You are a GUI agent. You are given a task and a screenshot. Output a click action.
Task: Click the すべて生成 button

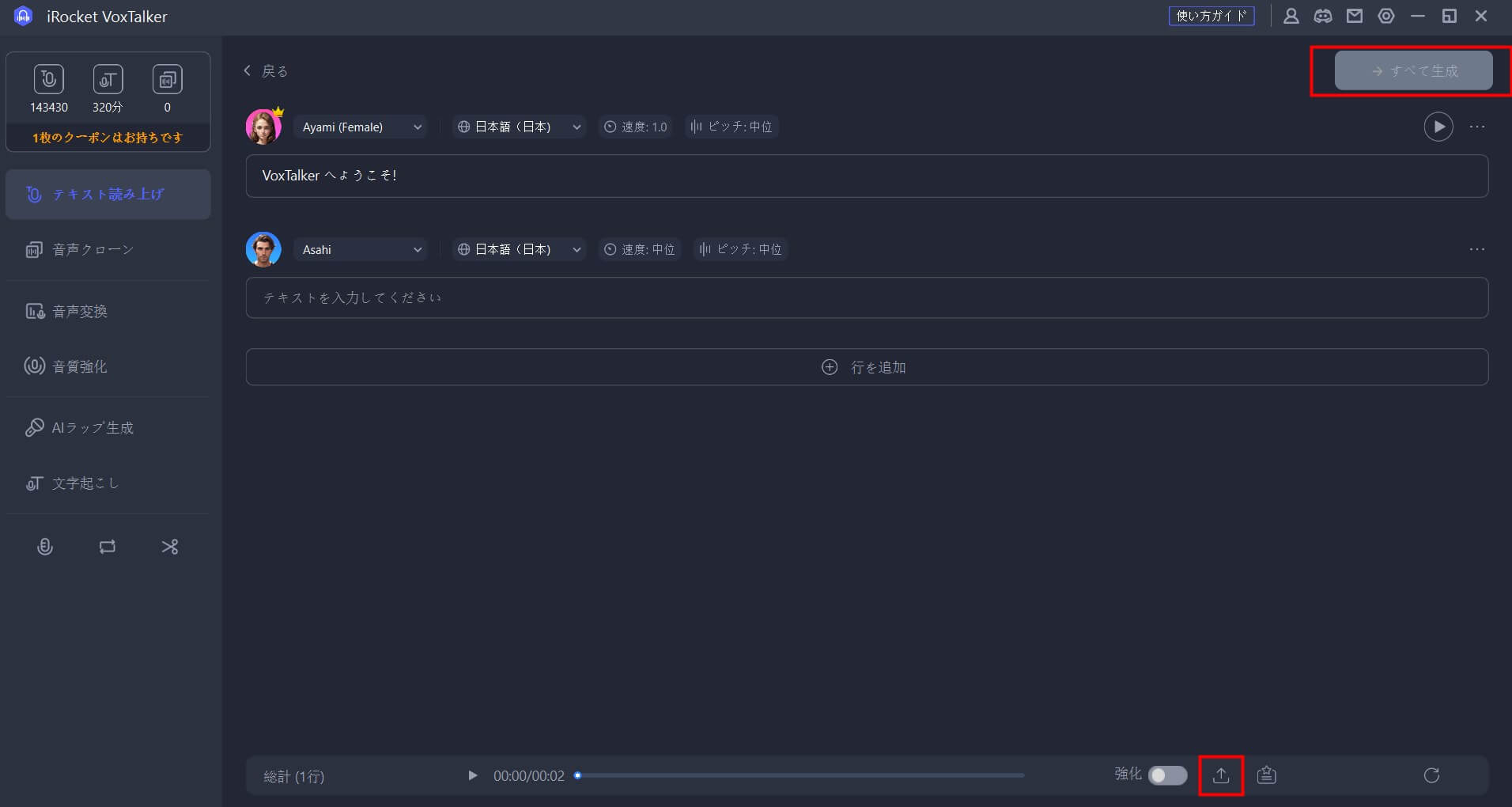[1413, 70]
